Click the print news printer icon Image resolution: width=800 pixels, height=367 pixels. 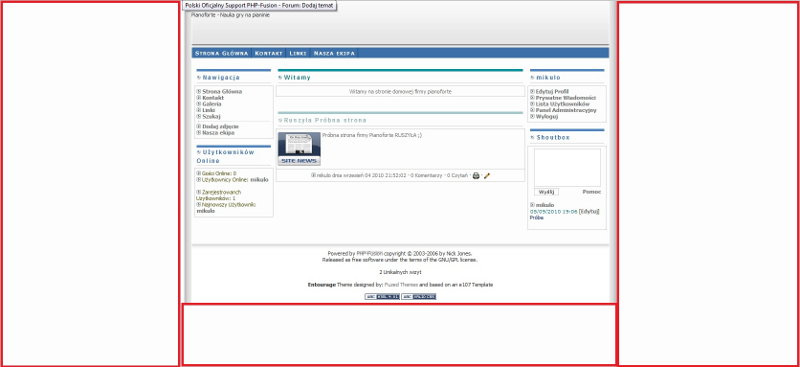(x=476, y=176)
